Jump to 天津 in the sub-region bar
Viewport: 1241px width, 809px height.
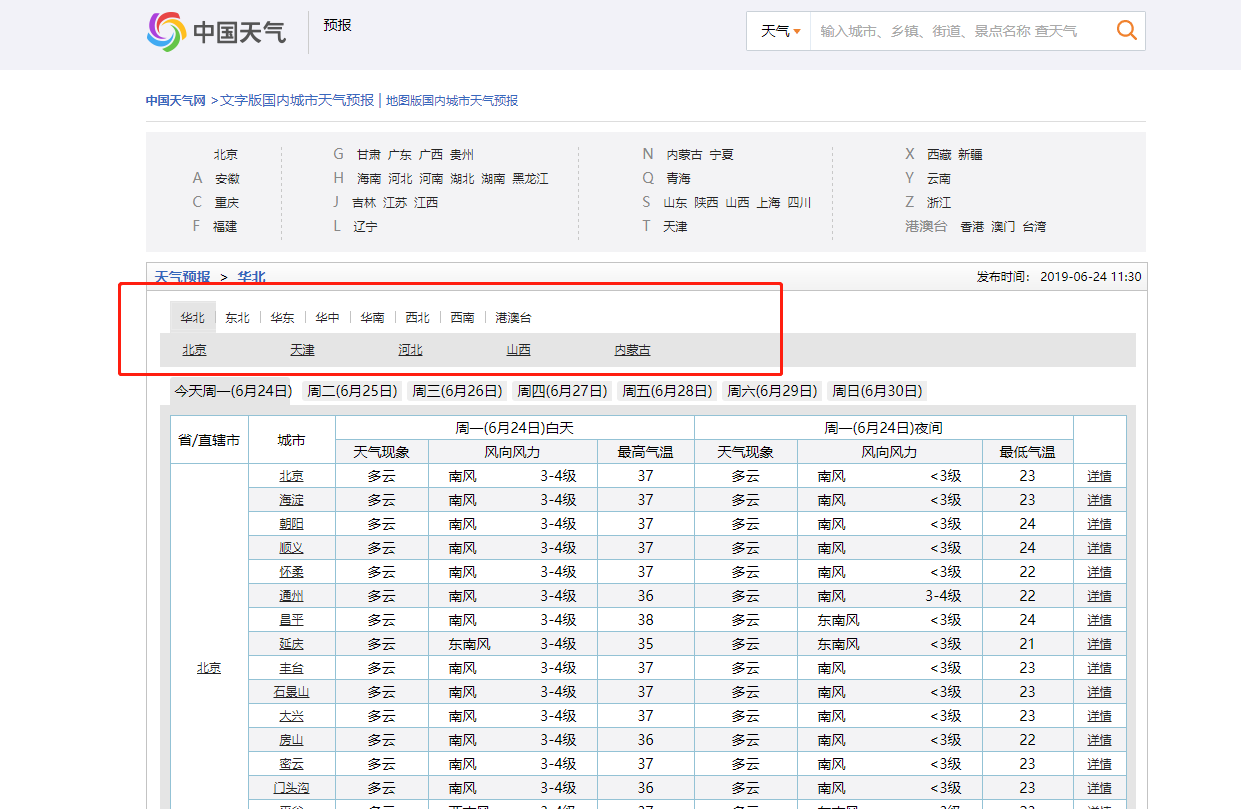(x=302, y=350)
